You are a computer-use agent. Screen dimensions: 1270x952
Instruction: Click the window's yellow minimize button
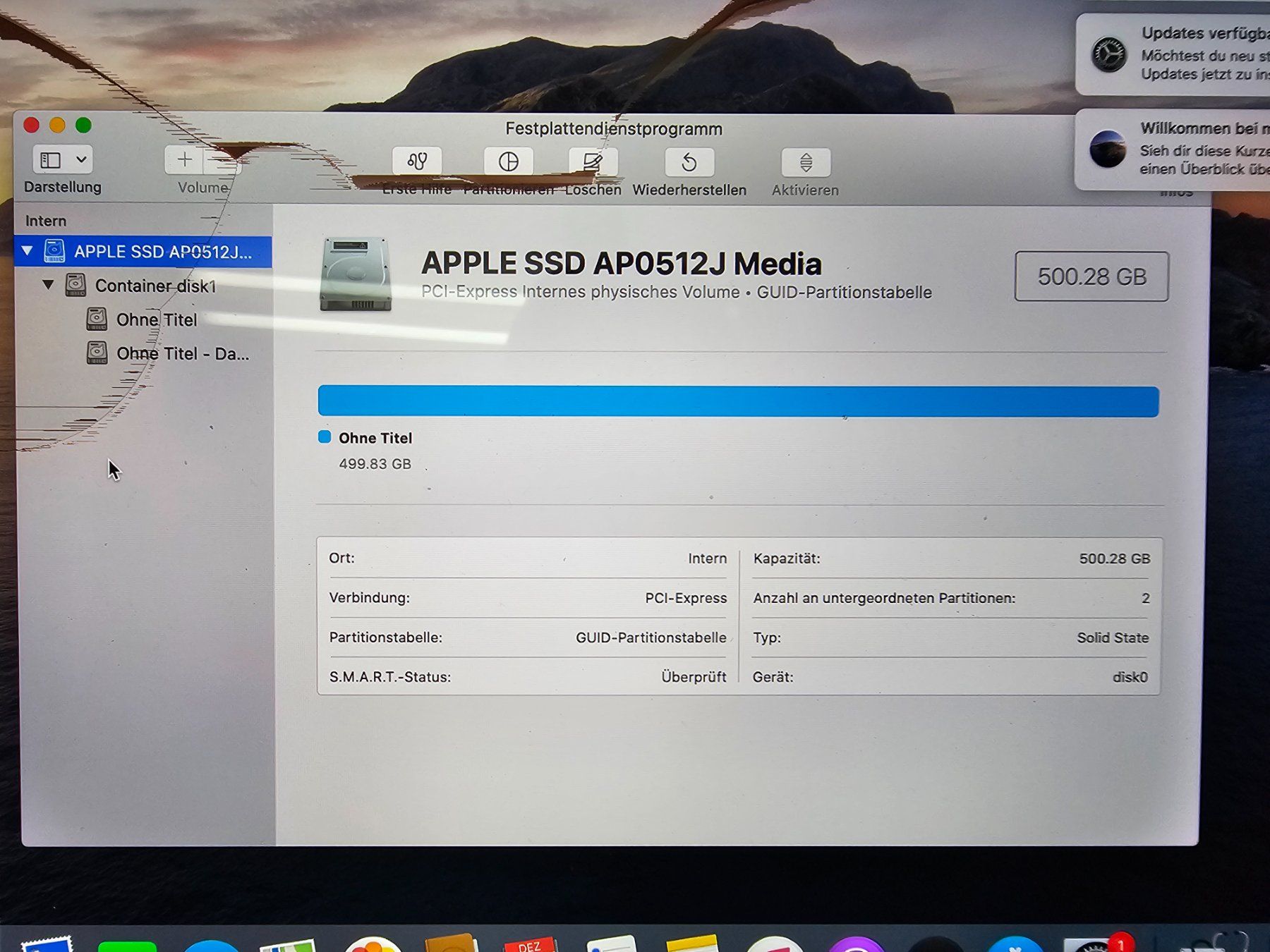click(57, 125)
